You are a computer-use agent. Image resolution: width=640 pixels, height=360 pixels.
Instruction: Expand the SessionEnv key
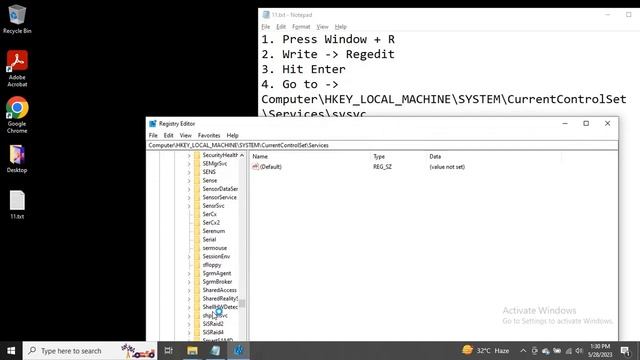coord(189,256)
